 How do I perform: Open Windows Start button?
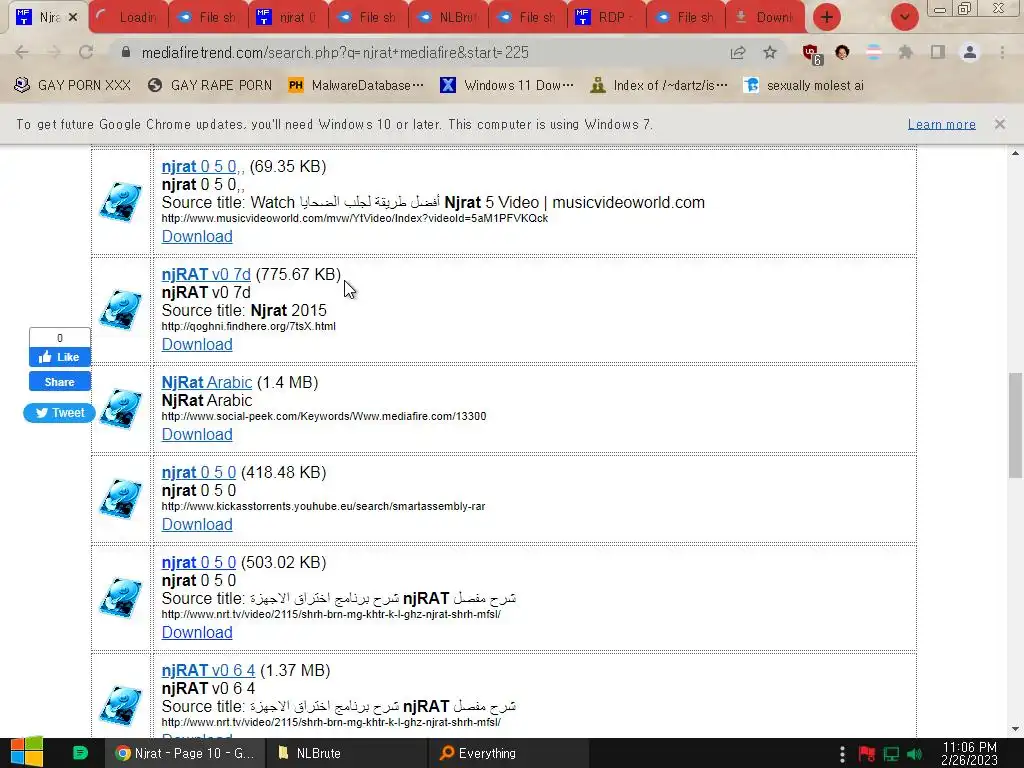tap(27, 753)
